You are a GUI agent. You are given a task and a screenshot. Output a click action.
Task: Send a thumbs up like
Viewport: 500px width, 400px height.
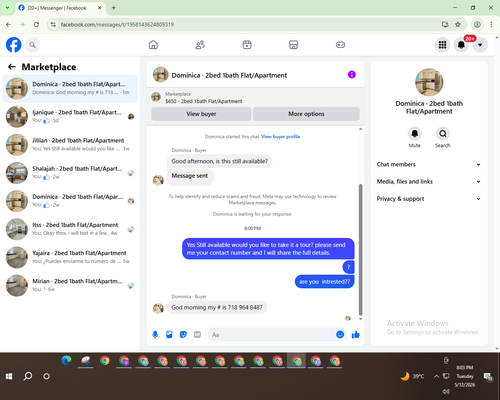[356, 334]
